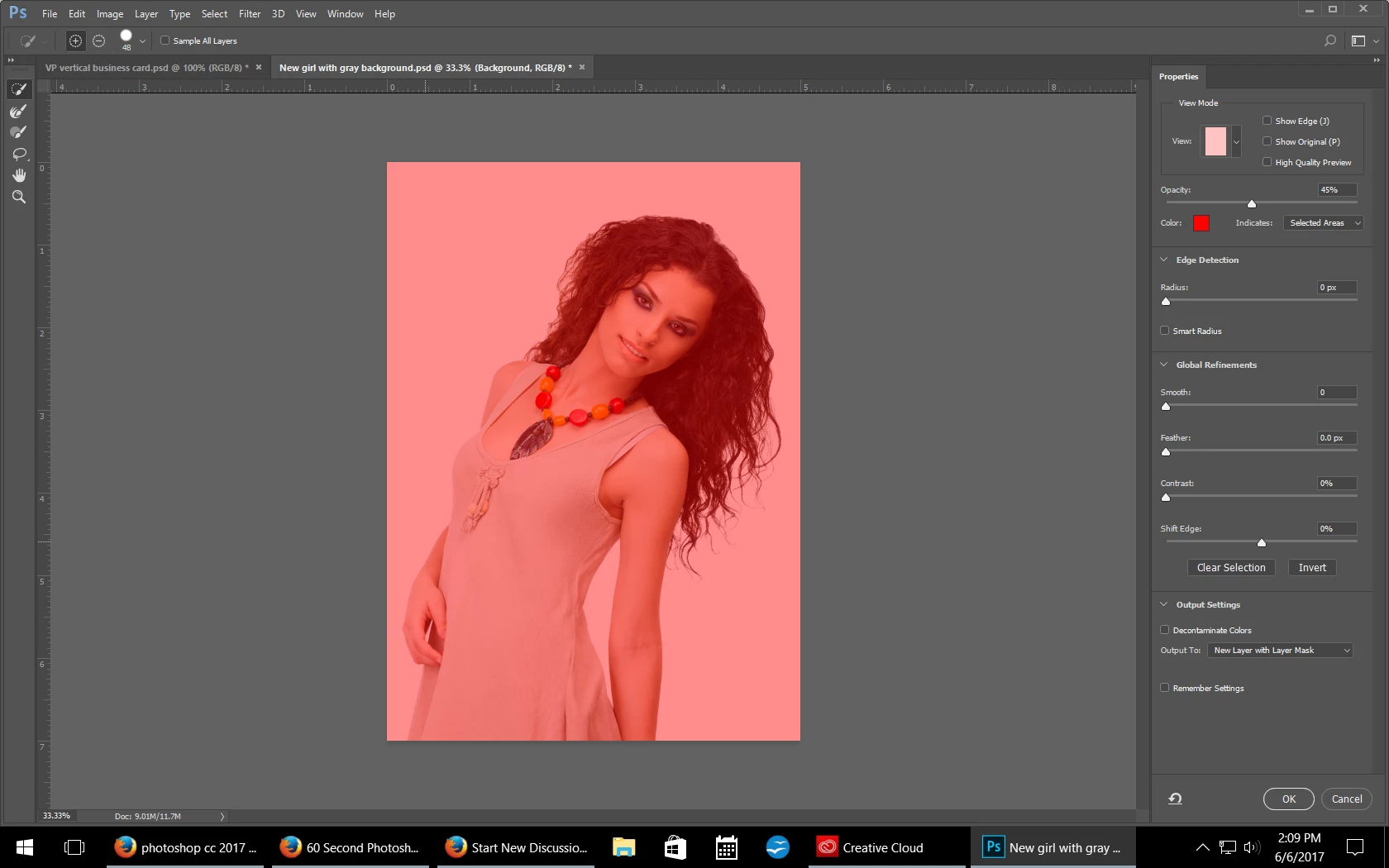Select the Quick Selection tool
Screen dimensions: 1389x868
19,89
